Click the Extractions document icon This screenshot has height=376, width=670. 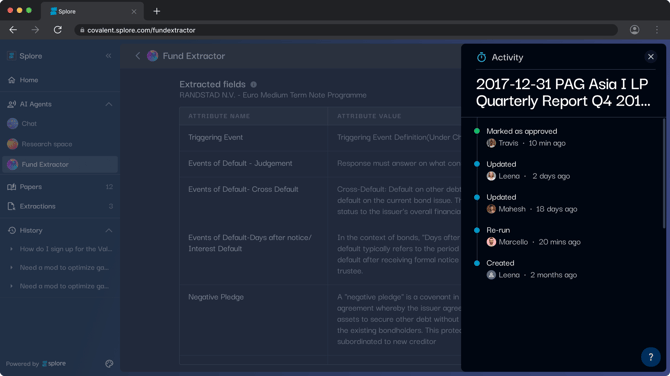point(12,206)
